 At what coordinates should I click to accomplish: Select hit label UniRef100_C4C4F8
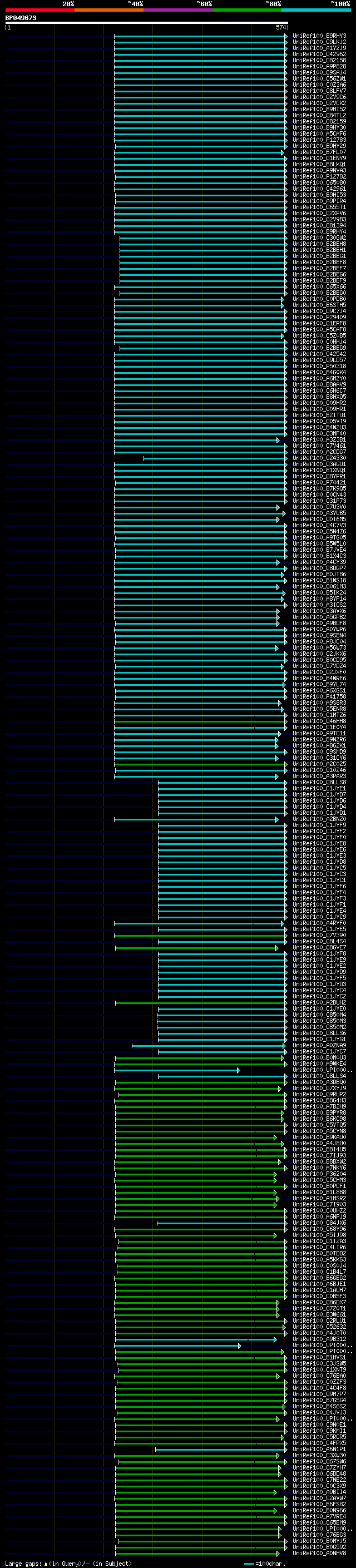coord(319,1388)
